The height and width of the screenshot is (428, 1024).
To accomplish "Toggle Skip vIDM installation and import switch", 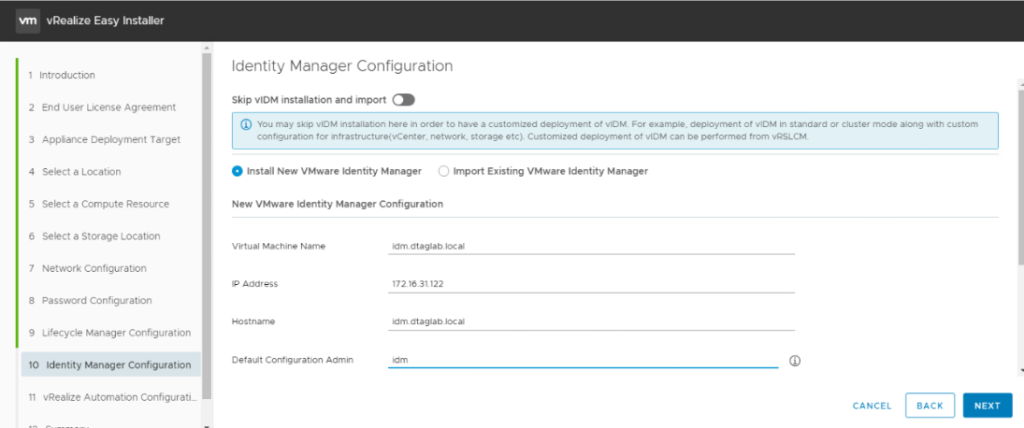I will [x=403, y=100].
